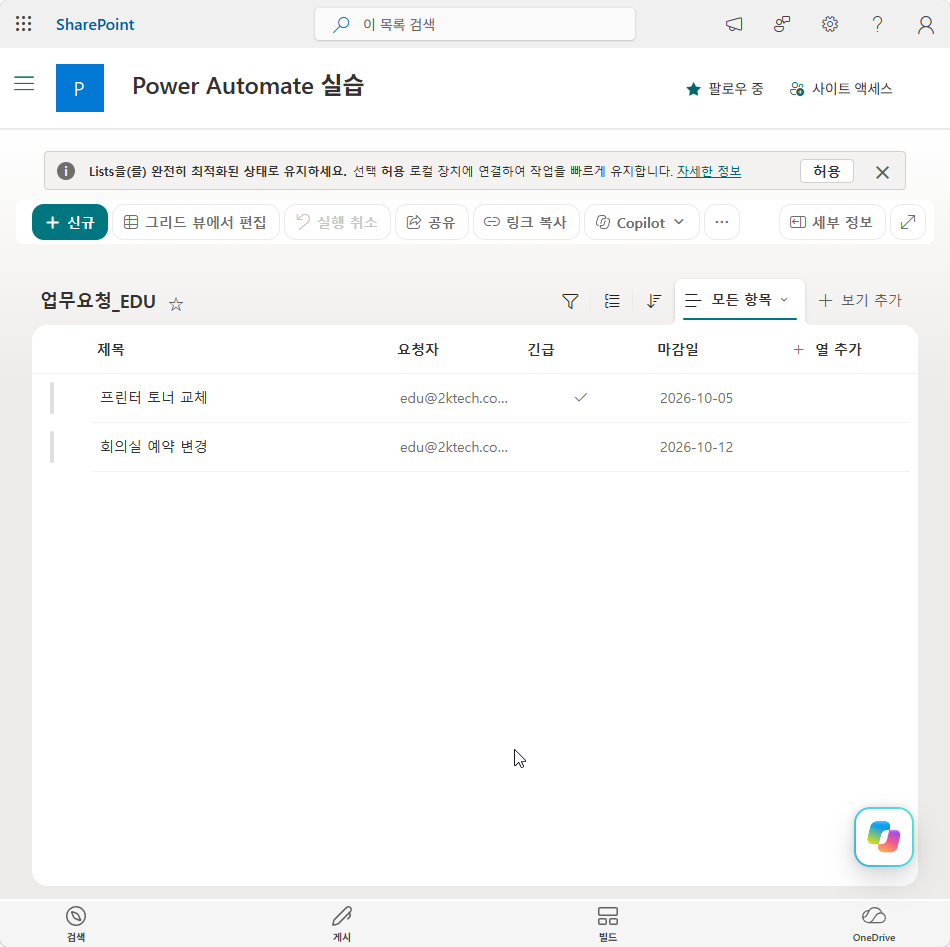Click the 긴급 checkmark in 프린터 row
This screenshot has width=950, height=947.
(x=581, y=397)
